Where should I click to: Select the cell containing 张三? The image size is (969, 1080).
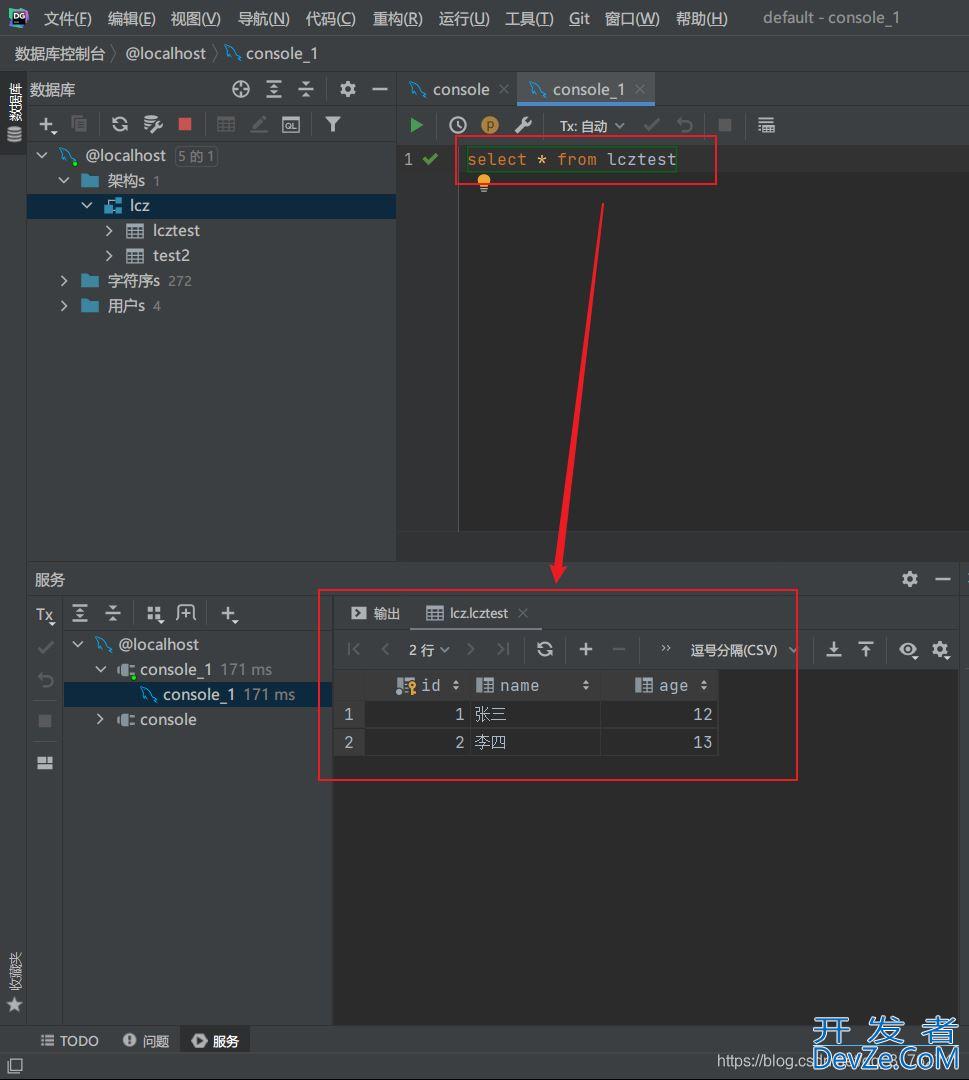click(x=535, y=714)
